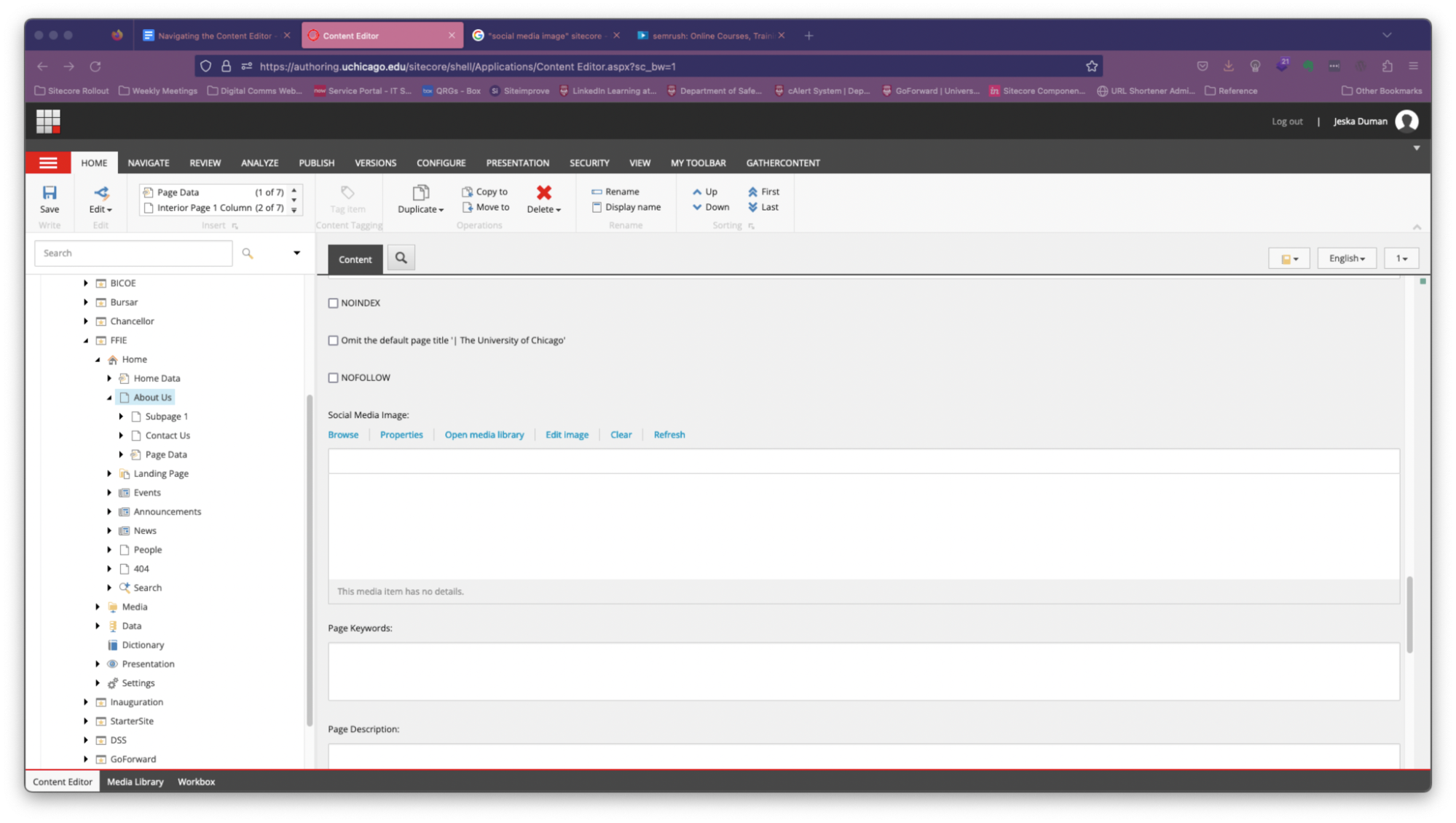Switch to the NAVIGATE ribbon tab

(149, 162)
